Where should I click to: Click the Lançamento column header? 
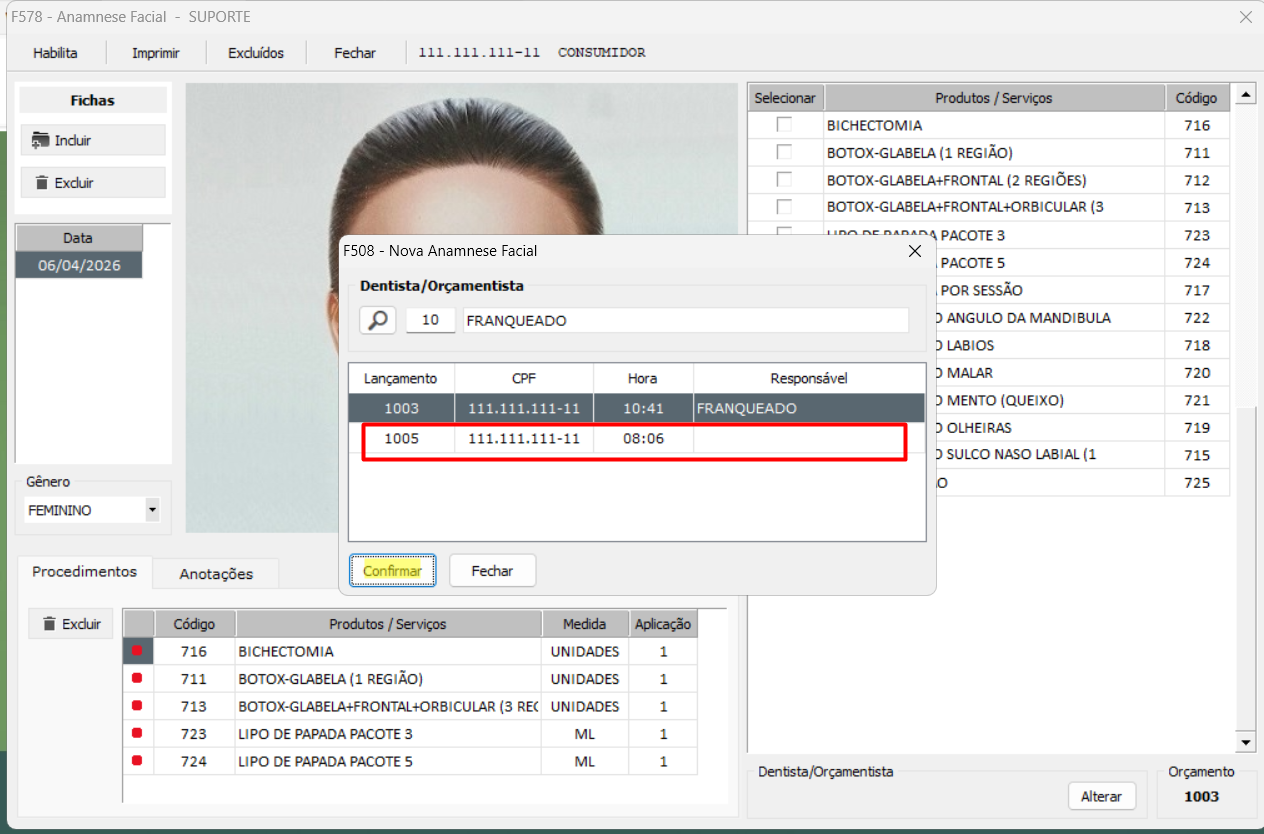pyautogui.click(x=401, y=378)
